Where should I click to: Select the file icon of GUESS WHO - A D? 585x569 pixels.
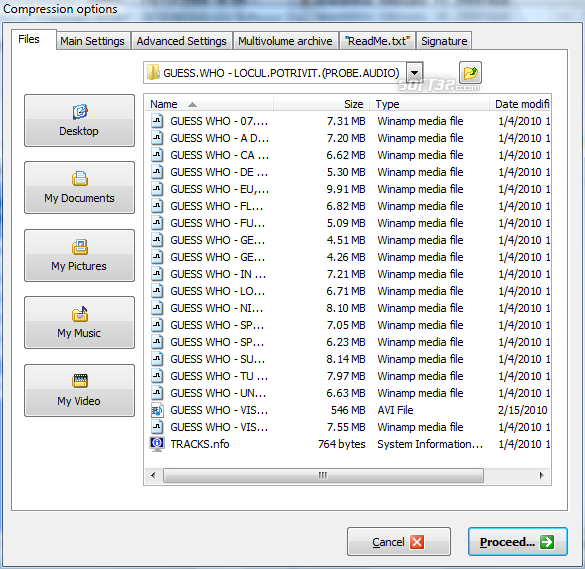157,138
